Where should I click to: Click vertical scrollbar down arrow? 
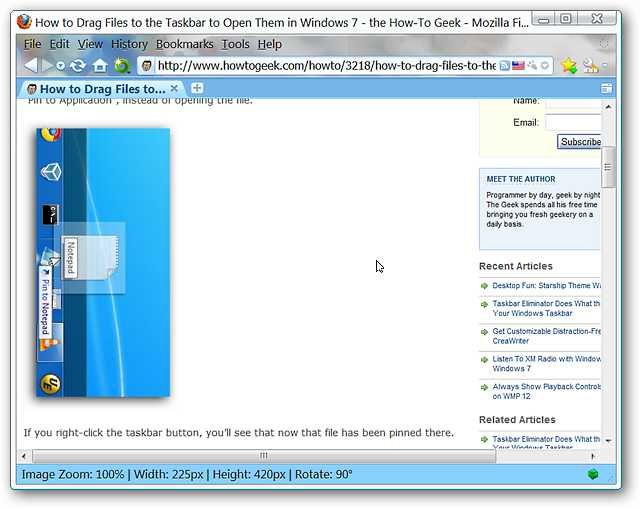608,441
